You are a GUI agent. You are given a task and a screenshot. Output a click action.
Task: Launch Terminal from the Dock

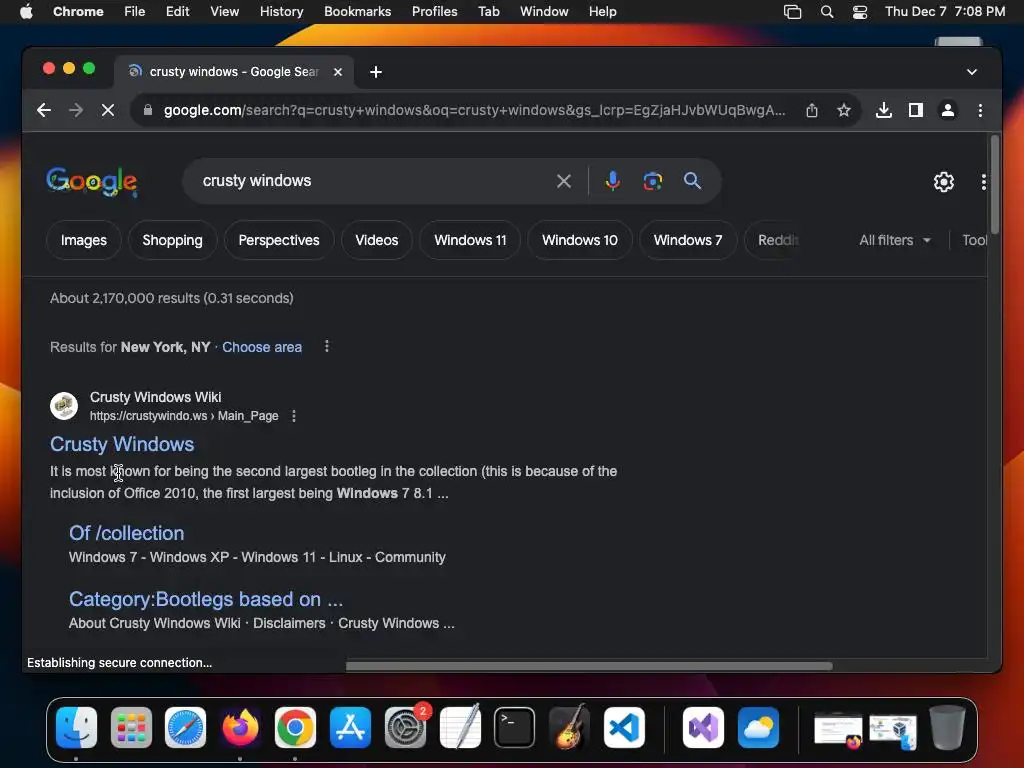pyautogui.click(x=514, y=728)
